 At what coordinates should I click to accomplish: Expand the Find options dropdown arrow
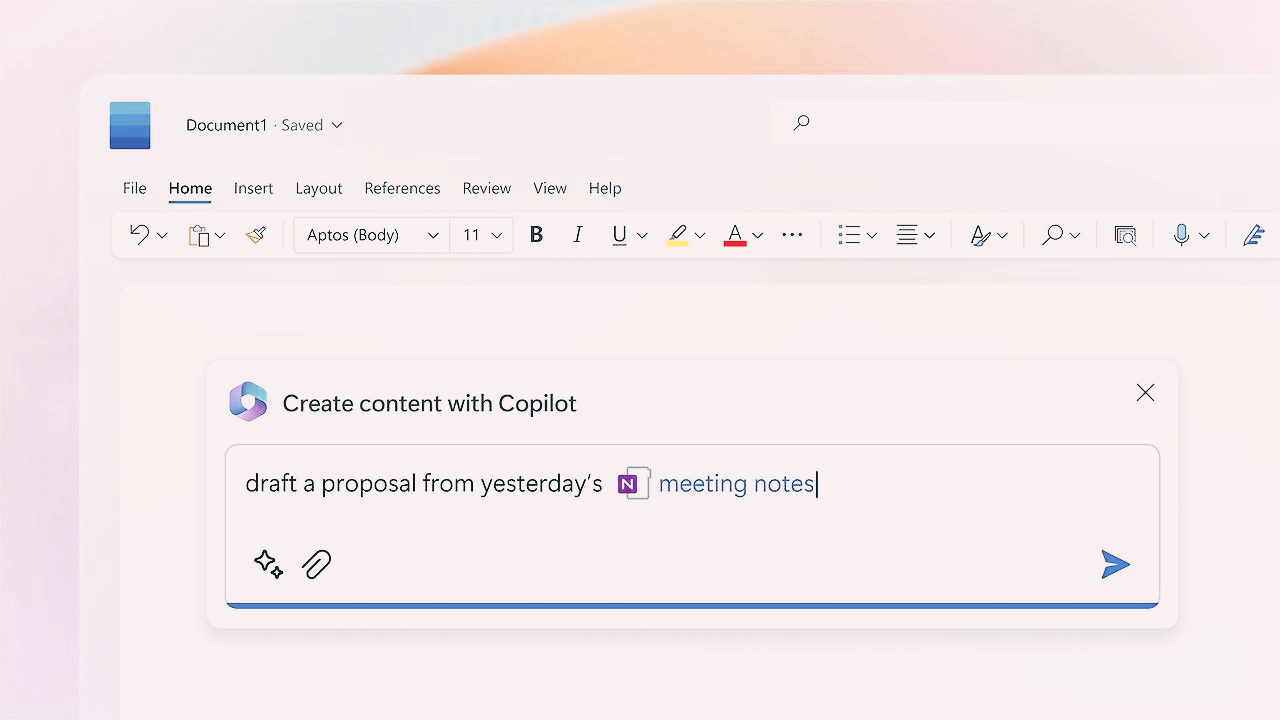[1075, 236]
